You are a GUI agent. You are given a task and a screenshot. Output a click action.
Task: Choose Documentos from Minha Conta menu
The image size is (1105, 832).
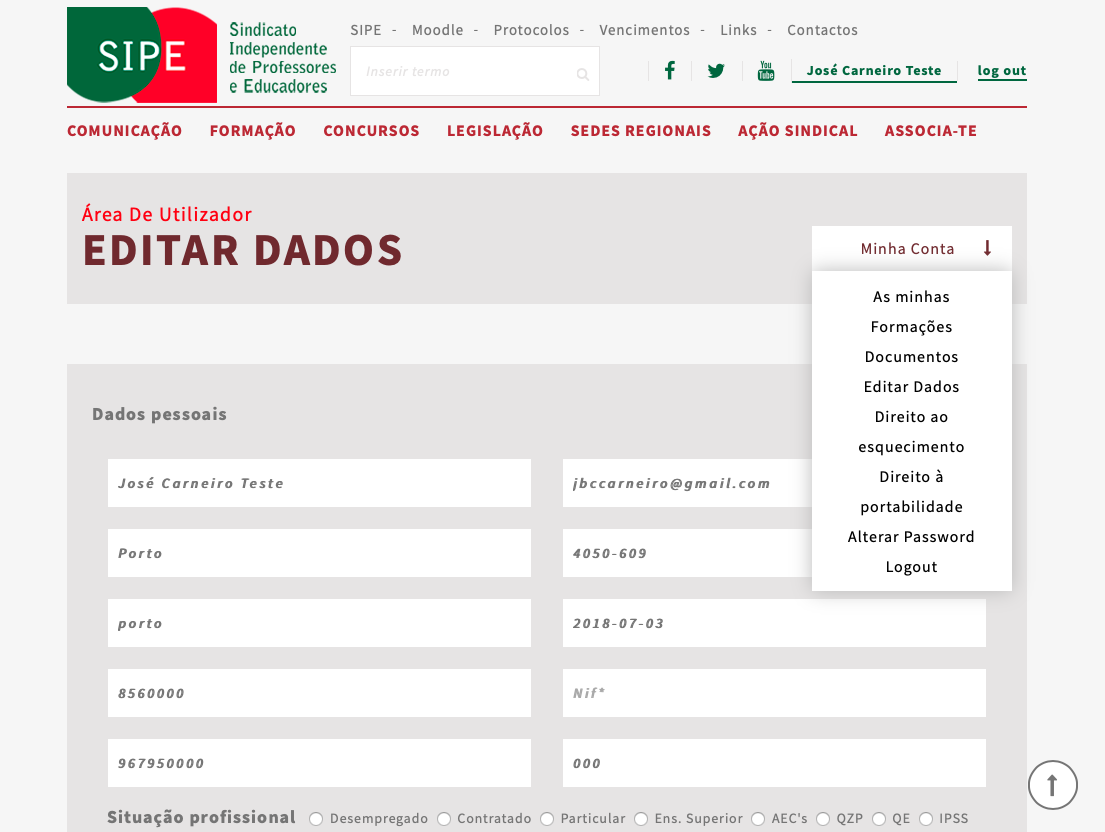click(911, 356)
